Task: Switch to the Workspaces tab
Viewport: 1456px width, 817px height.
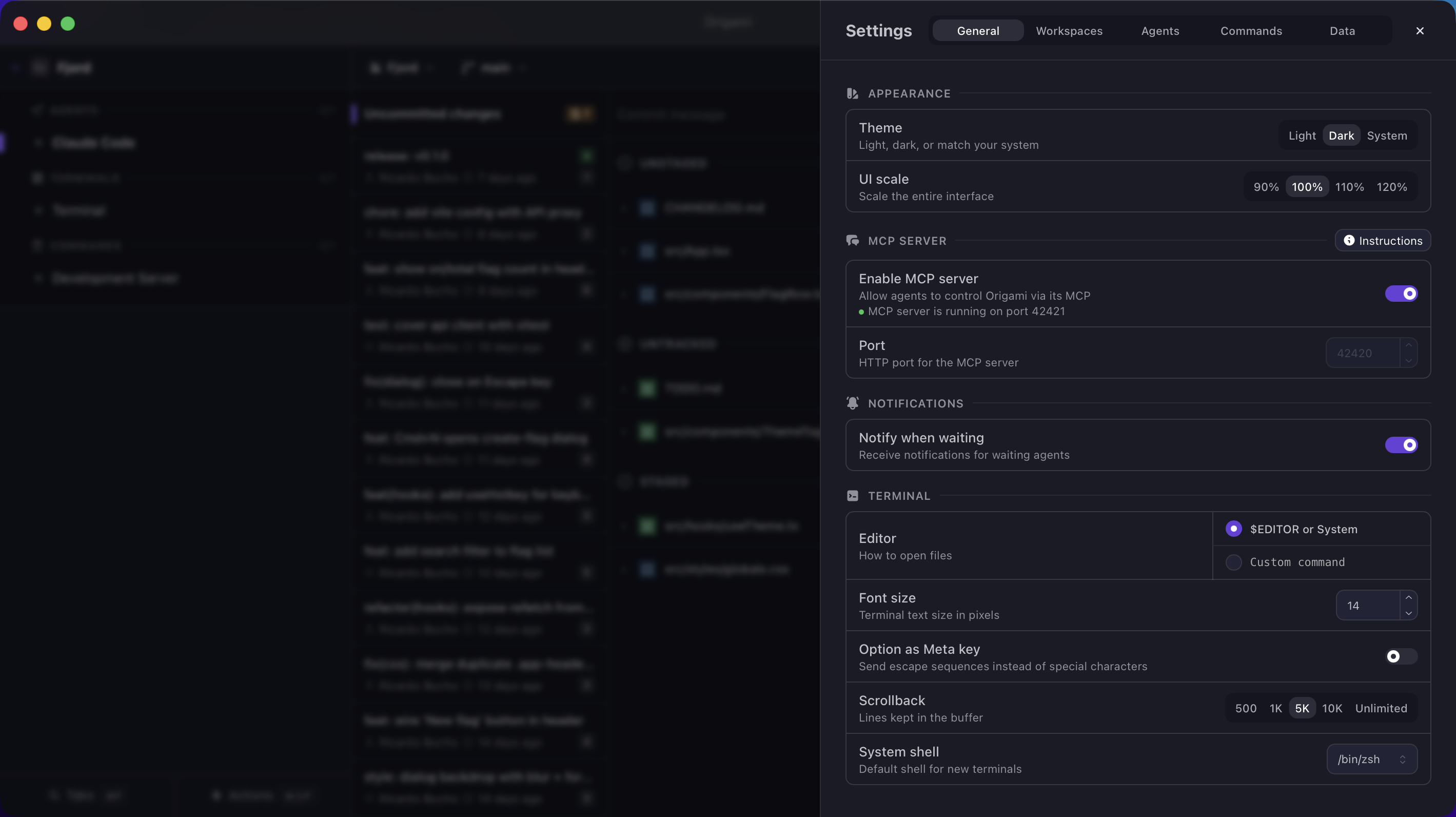Action: tap(1069, 30)
